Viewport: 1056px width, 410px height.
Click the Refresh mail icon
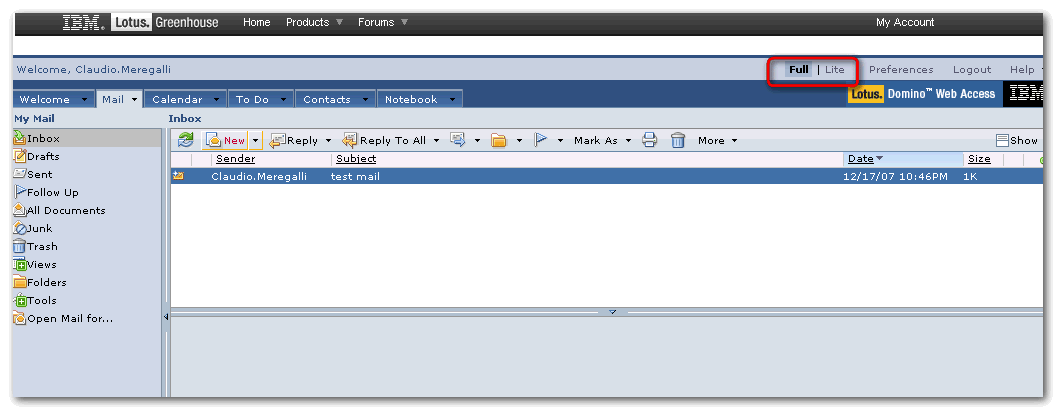(x=185, y=140)
